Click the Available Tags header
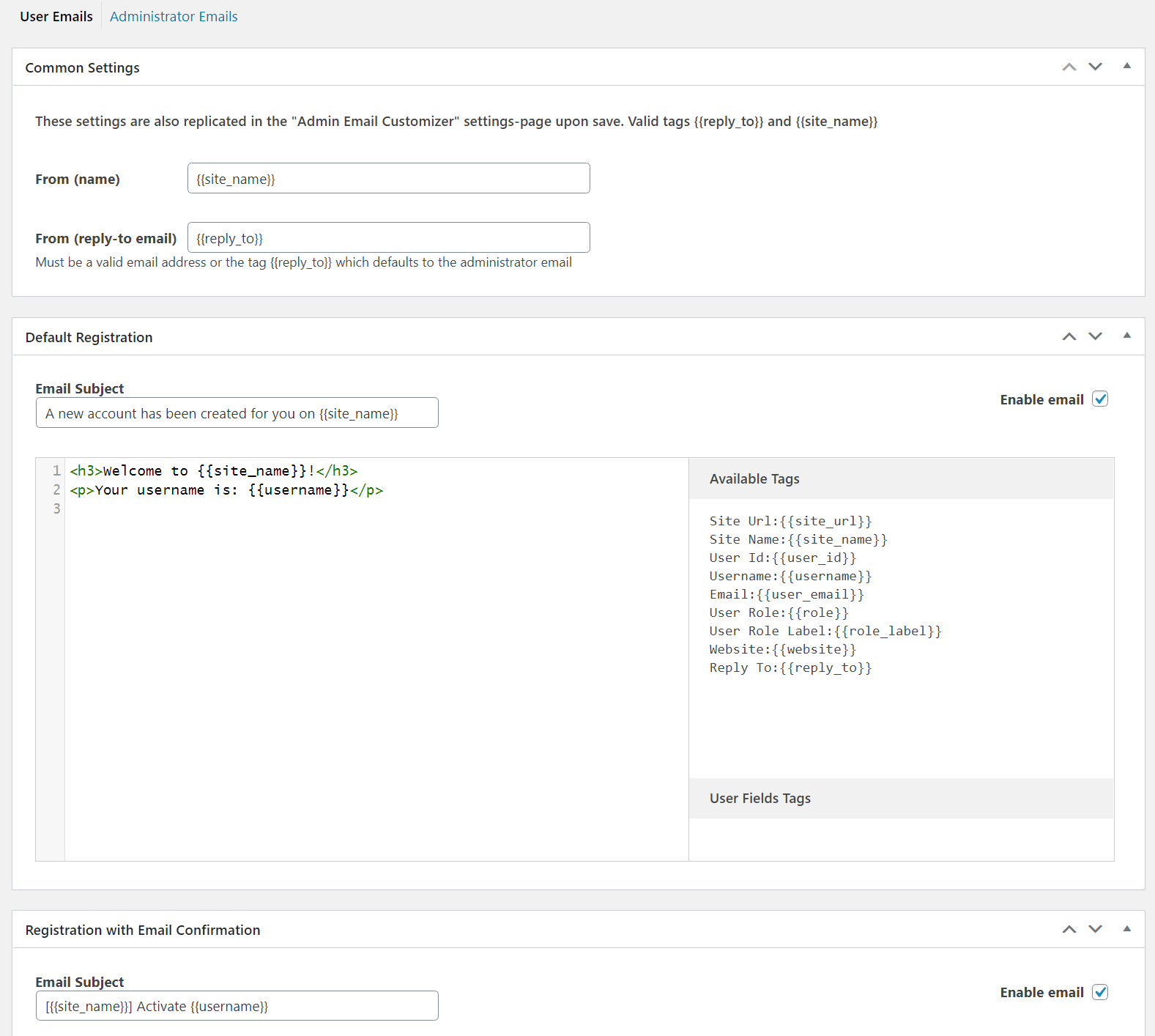1155x1036 pixels. click(x=901, y=478)
